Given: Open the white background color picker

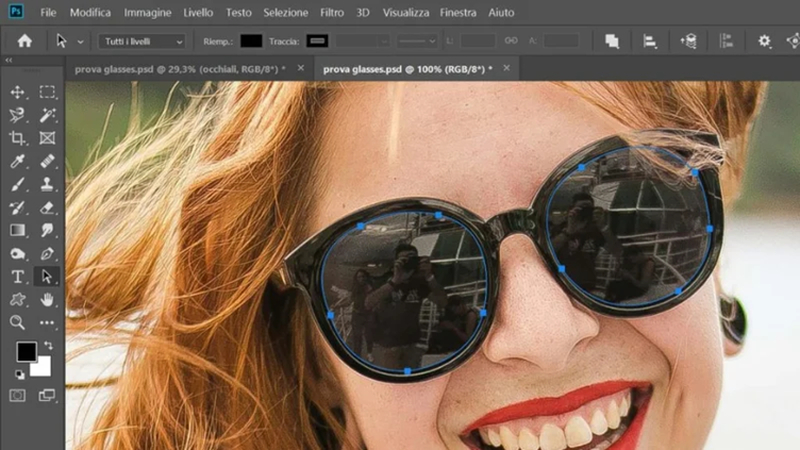Looking at the screenshot, I should [x=43, y=369].
